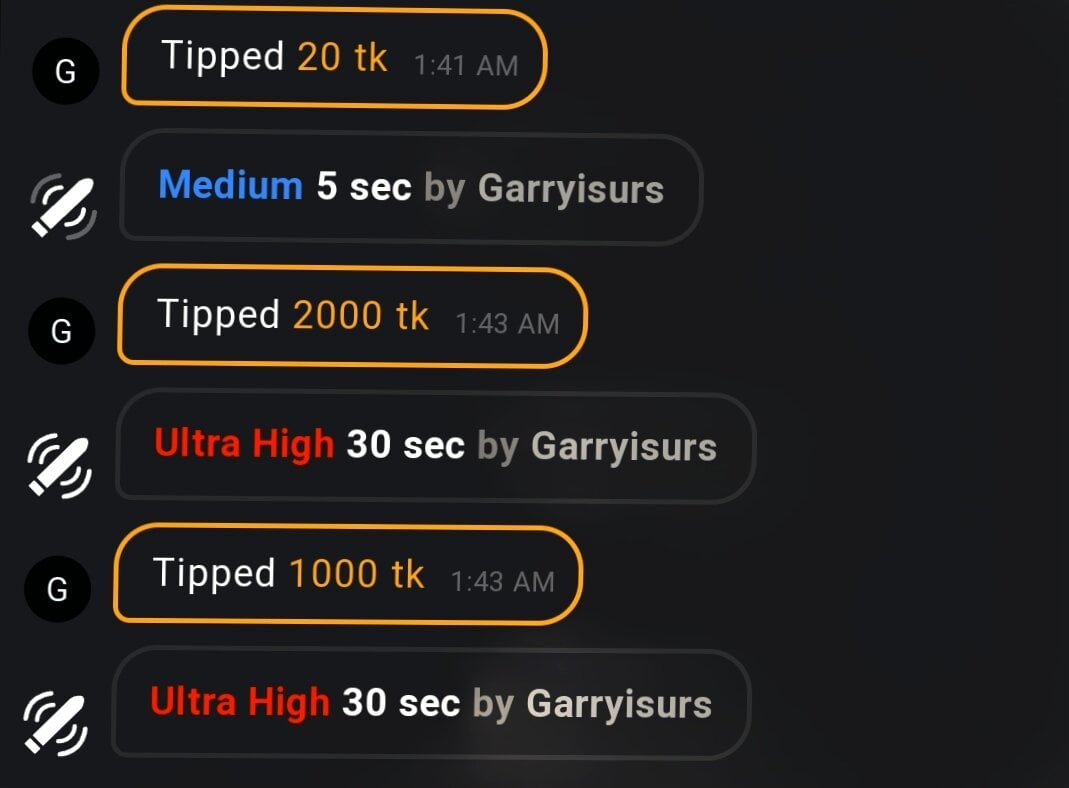Image resolution: width=1069 pixels, height=788 pixels.
Task: Open Garryisurs profile from the middle Ultra High message
Action: [624, 447]
